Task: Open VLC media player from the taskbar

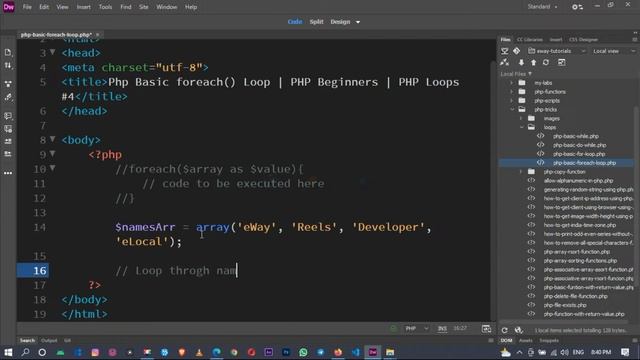Action: (x=199, y=352)
